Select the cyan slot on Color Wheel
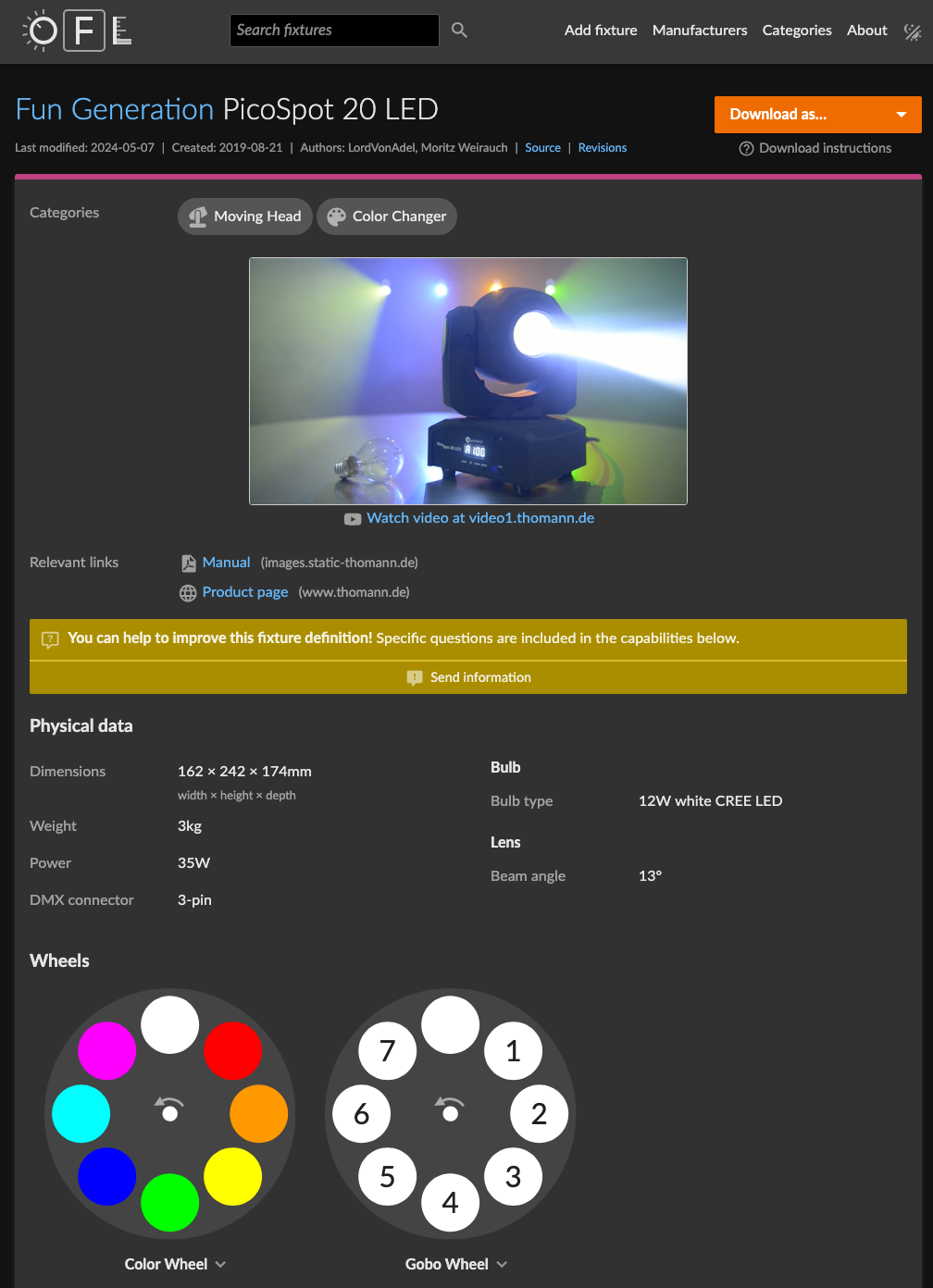933x1288 pixels. 81,1114
